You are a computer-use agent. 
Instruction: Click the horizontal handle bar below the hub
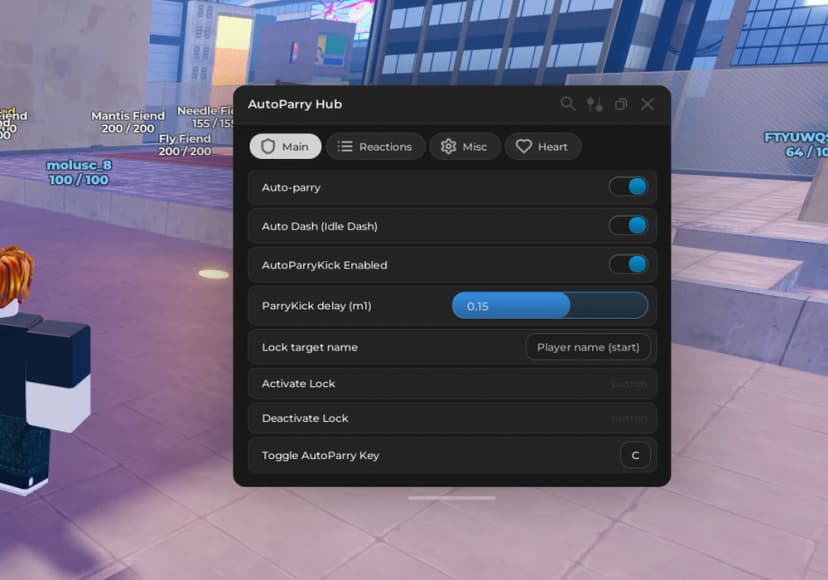(451, 498)
